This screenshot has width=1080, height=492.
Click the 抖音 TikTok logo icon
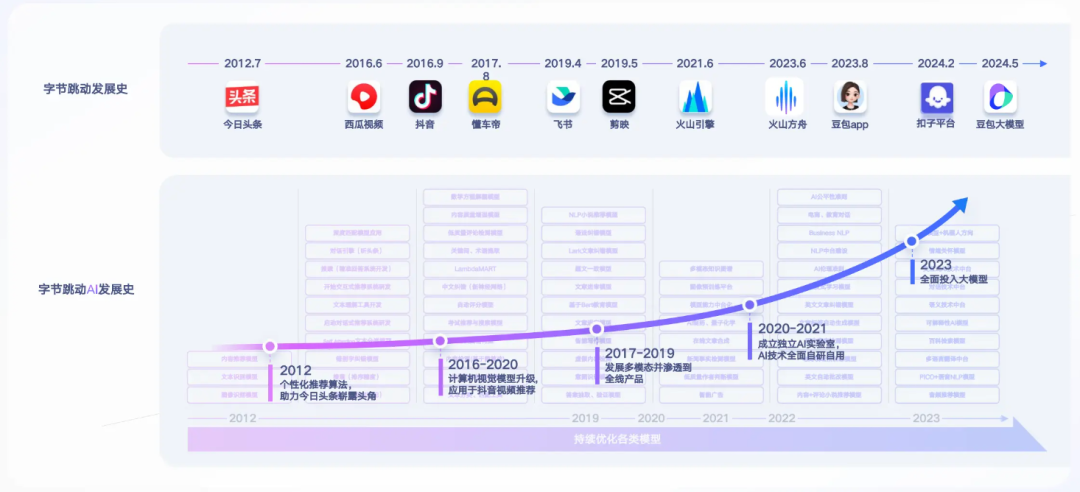(x=425, y=96)
